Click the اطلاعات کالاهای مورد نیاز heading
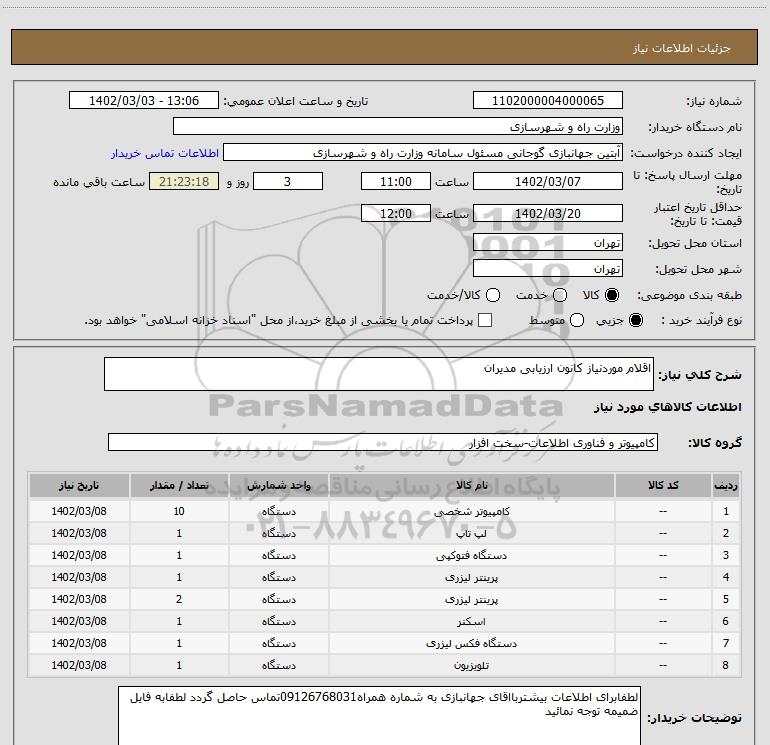 tap(668, 407)
